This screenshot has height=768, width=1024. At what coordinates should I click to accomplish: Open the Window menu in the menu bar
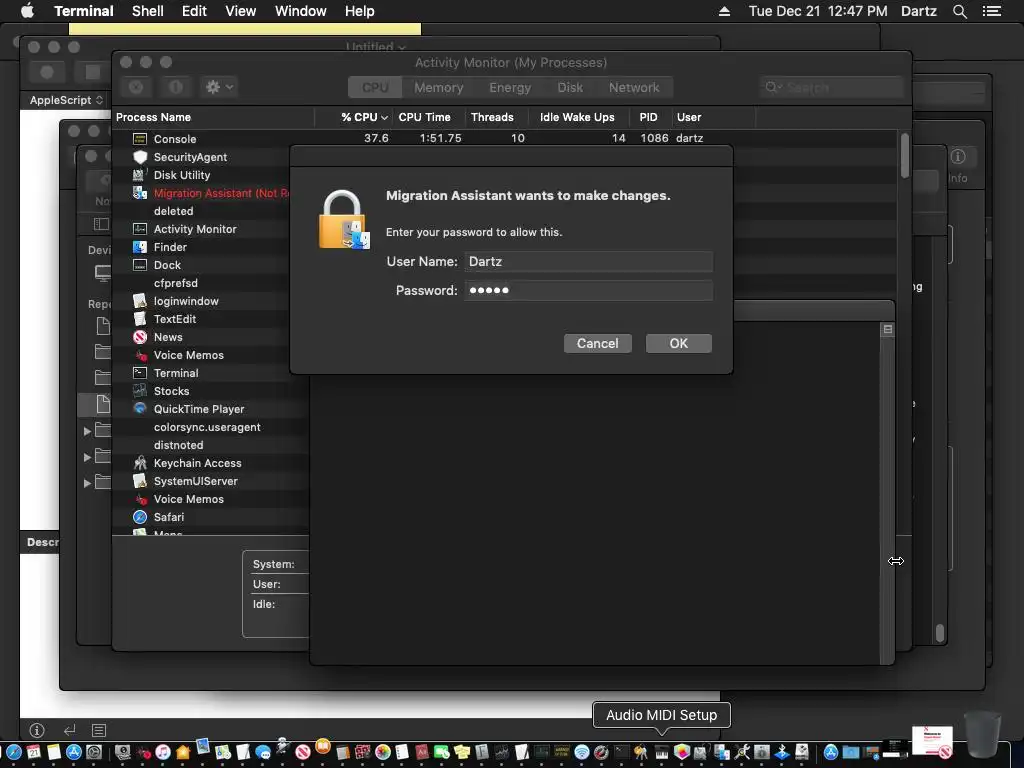(300, 11)
